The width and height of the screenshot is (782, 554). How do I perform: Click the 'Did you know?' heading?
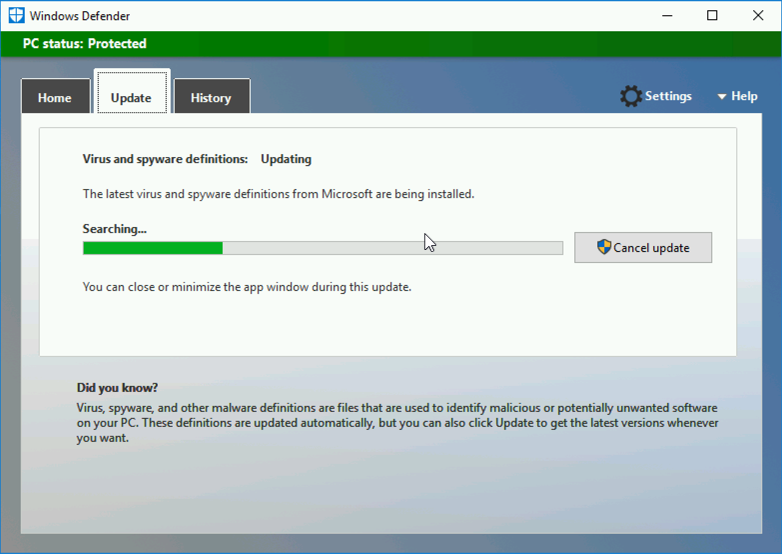[117, 387]
